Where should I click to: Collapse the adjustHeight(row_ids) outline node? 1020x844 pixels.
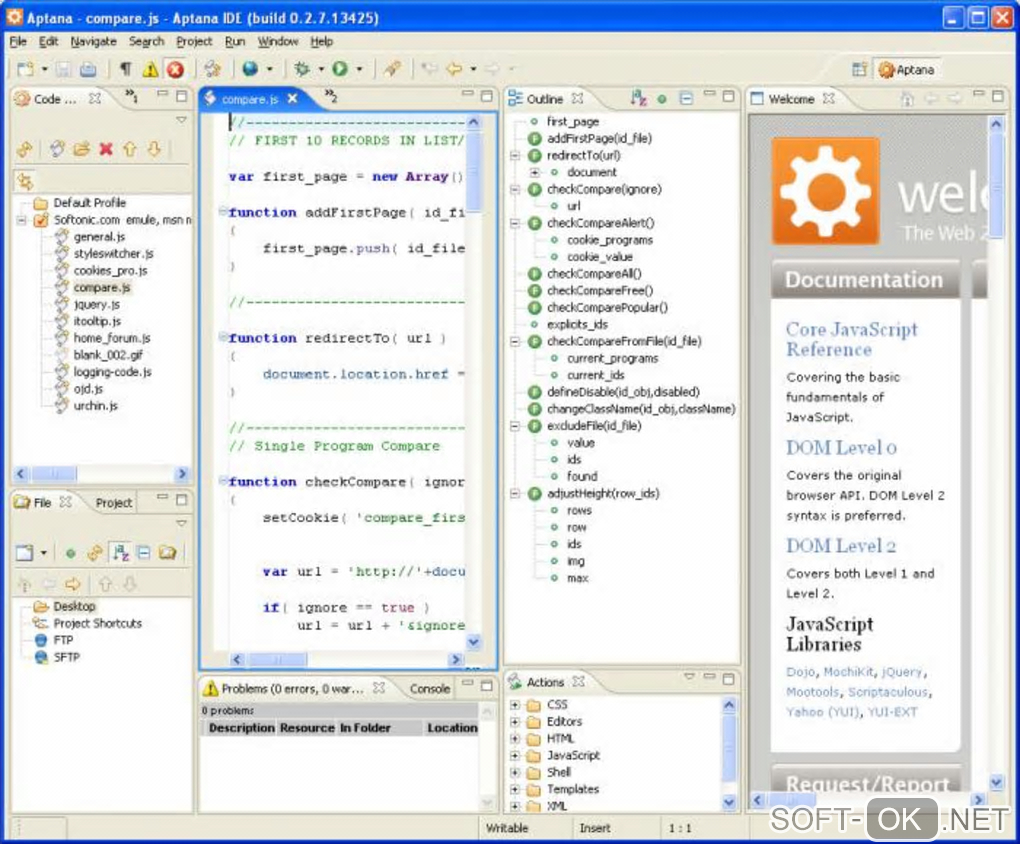point(516,494)
